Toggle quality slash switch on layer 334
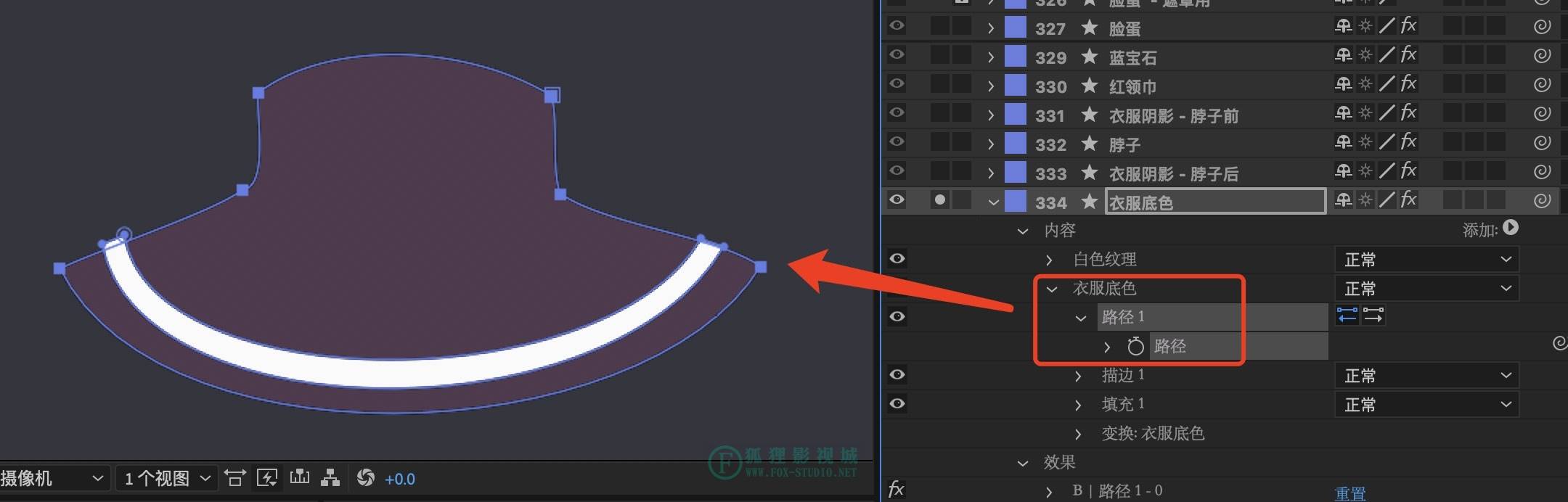The width and height of the screenshot is (1568, 502). tap(1387, 201)
